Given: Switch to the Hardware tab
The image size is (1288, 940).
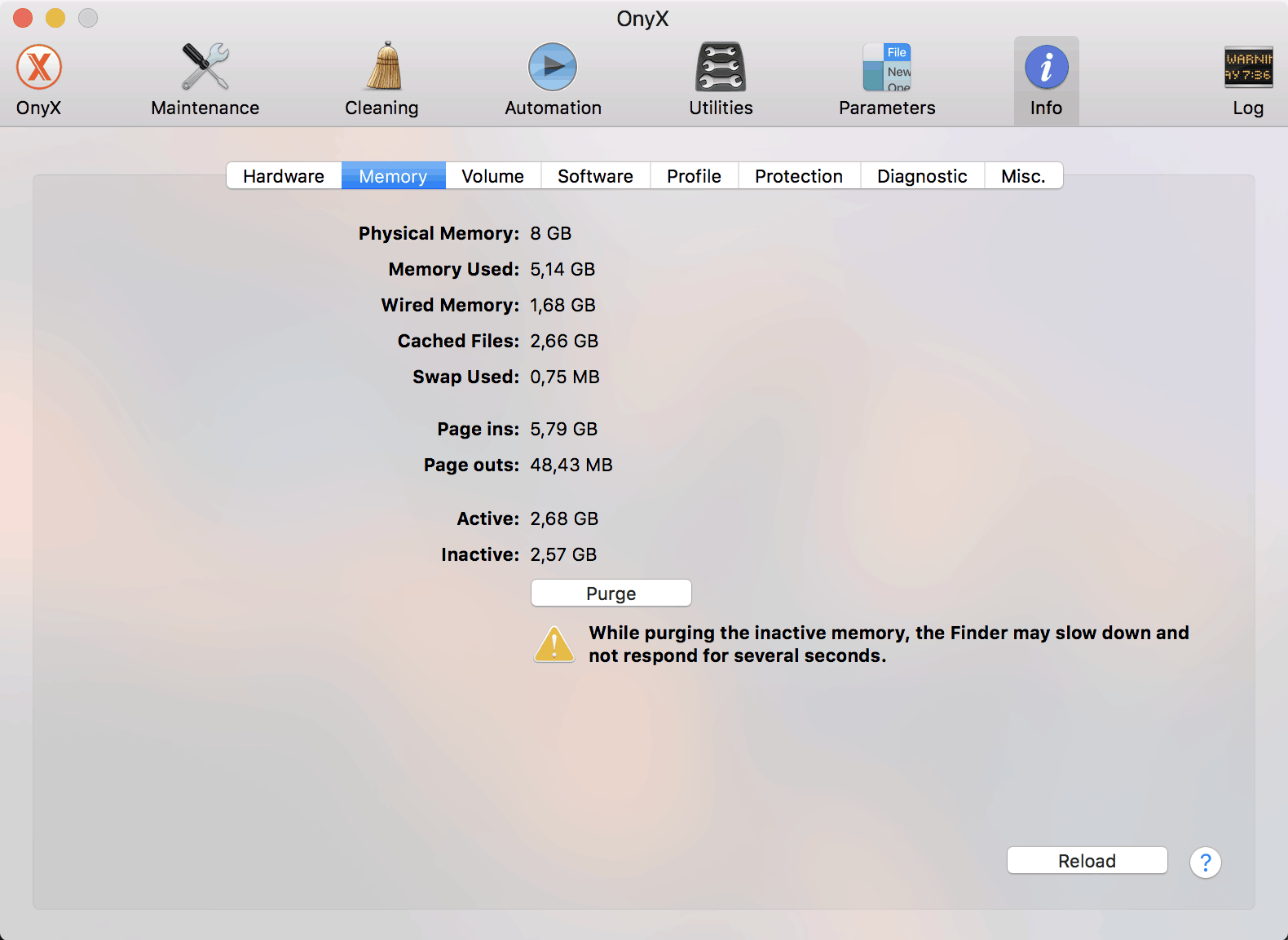Looking at the screenshot, I should (x=284, y=176).
